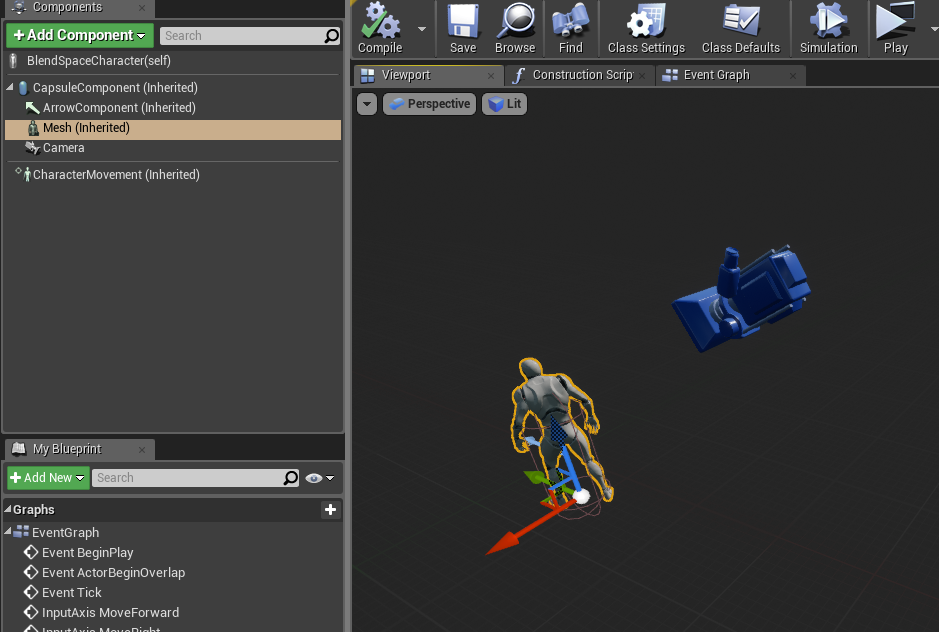Open the Add Component dropdown
The image size is (939, 632).
[79, 35]
